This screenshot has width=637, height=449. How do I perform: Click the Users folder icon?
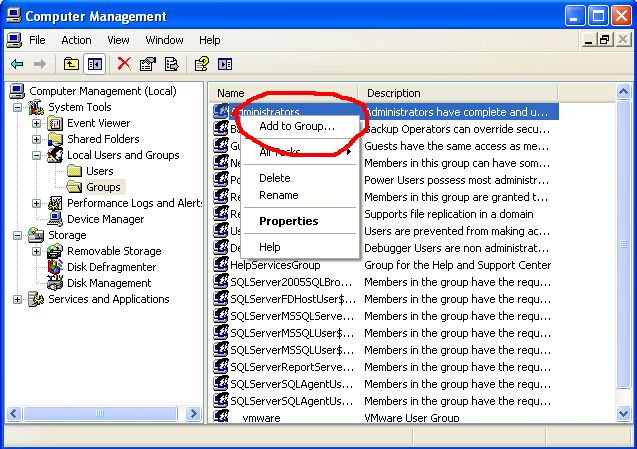pos(74,171)
